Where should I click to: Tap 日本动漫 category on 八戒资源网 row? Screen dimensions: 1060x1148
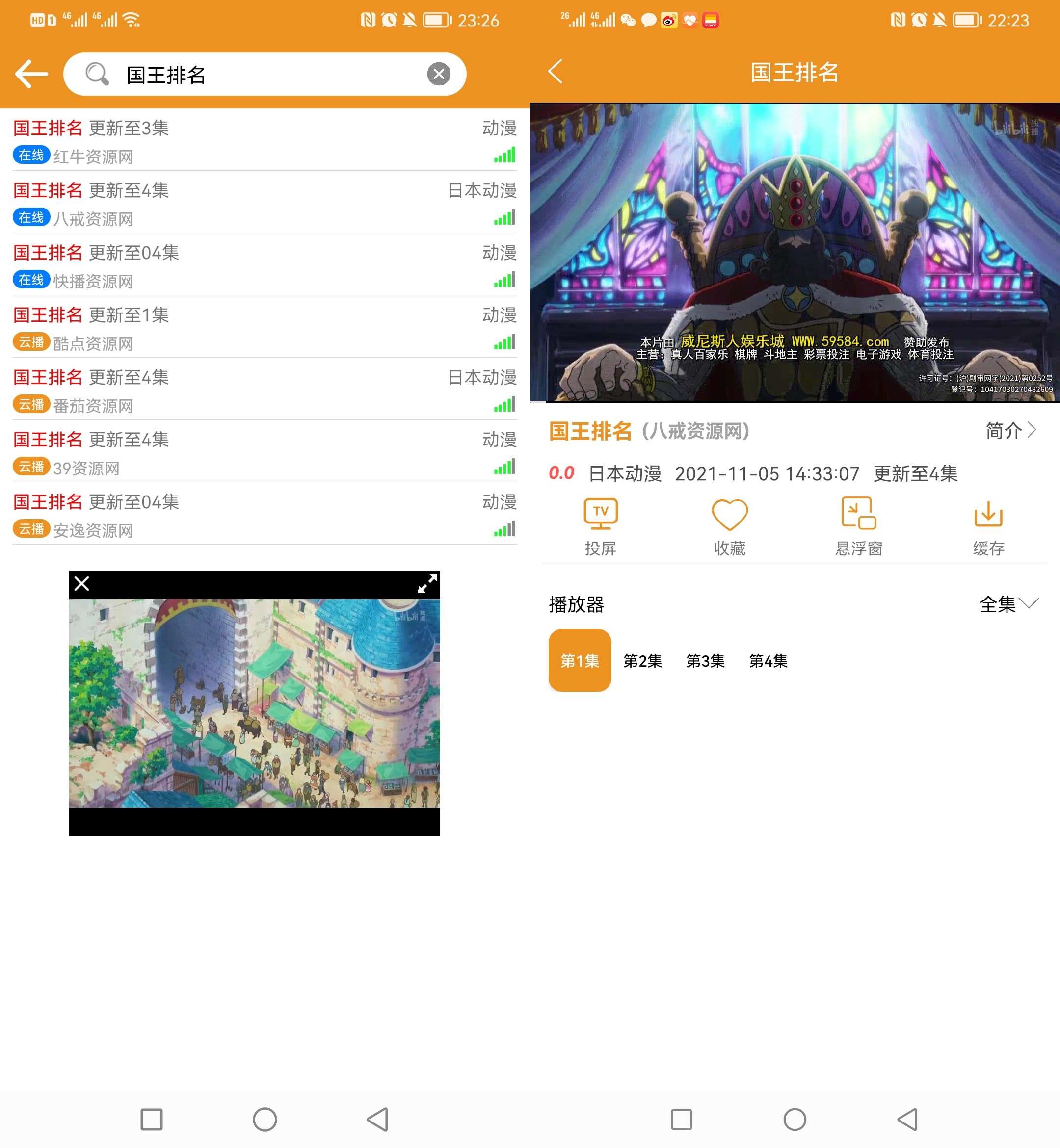(482, 190)
